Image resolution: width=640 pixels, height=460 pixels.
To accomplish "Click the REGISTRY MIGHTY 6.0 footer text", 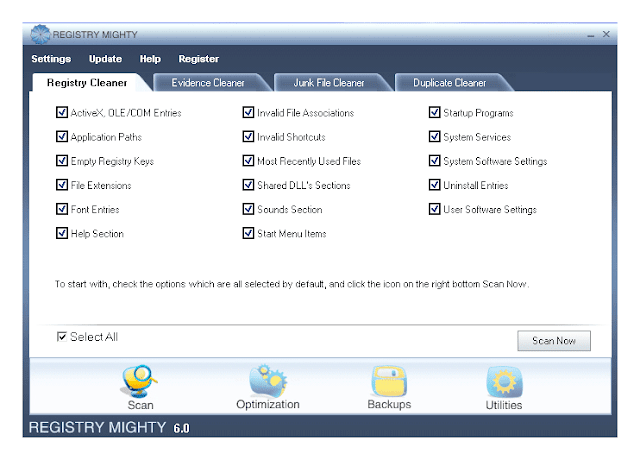I will (x=109, y=427).
